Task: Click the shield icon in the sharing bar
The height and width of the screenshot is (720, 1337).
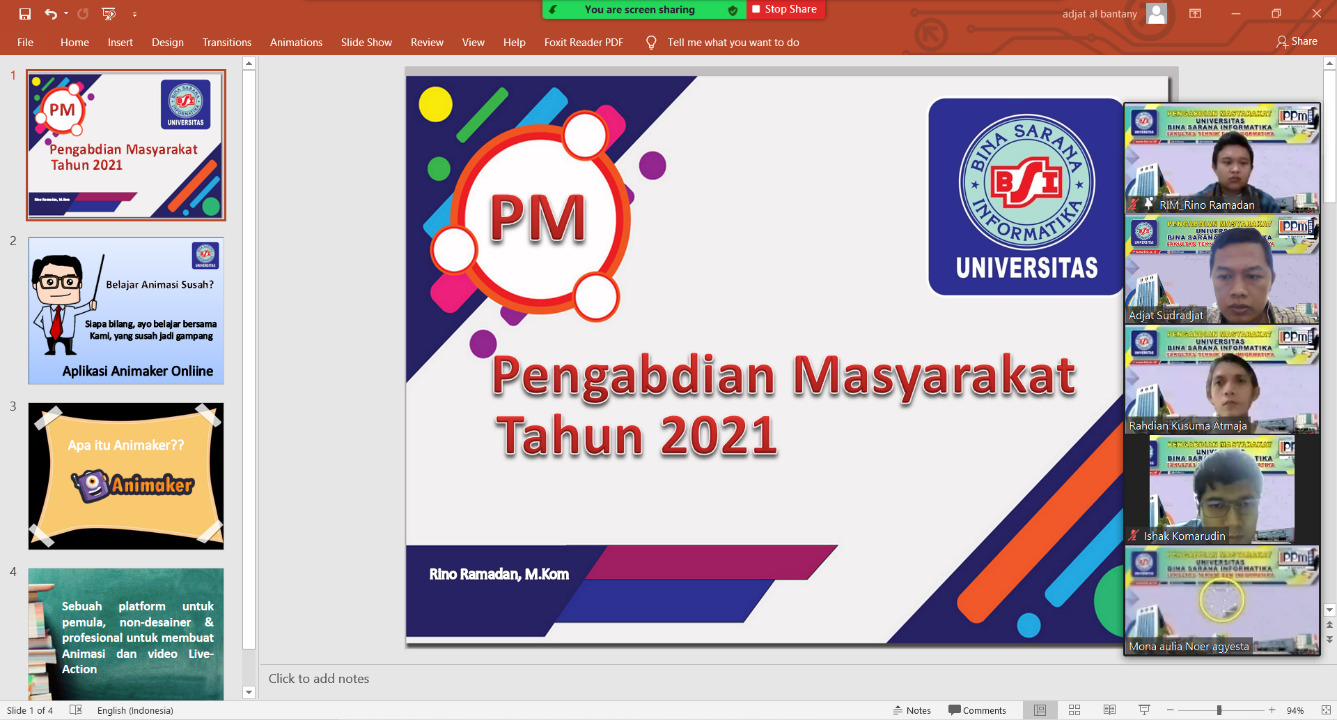Action: pyautogui.click(x=733, y=10)
